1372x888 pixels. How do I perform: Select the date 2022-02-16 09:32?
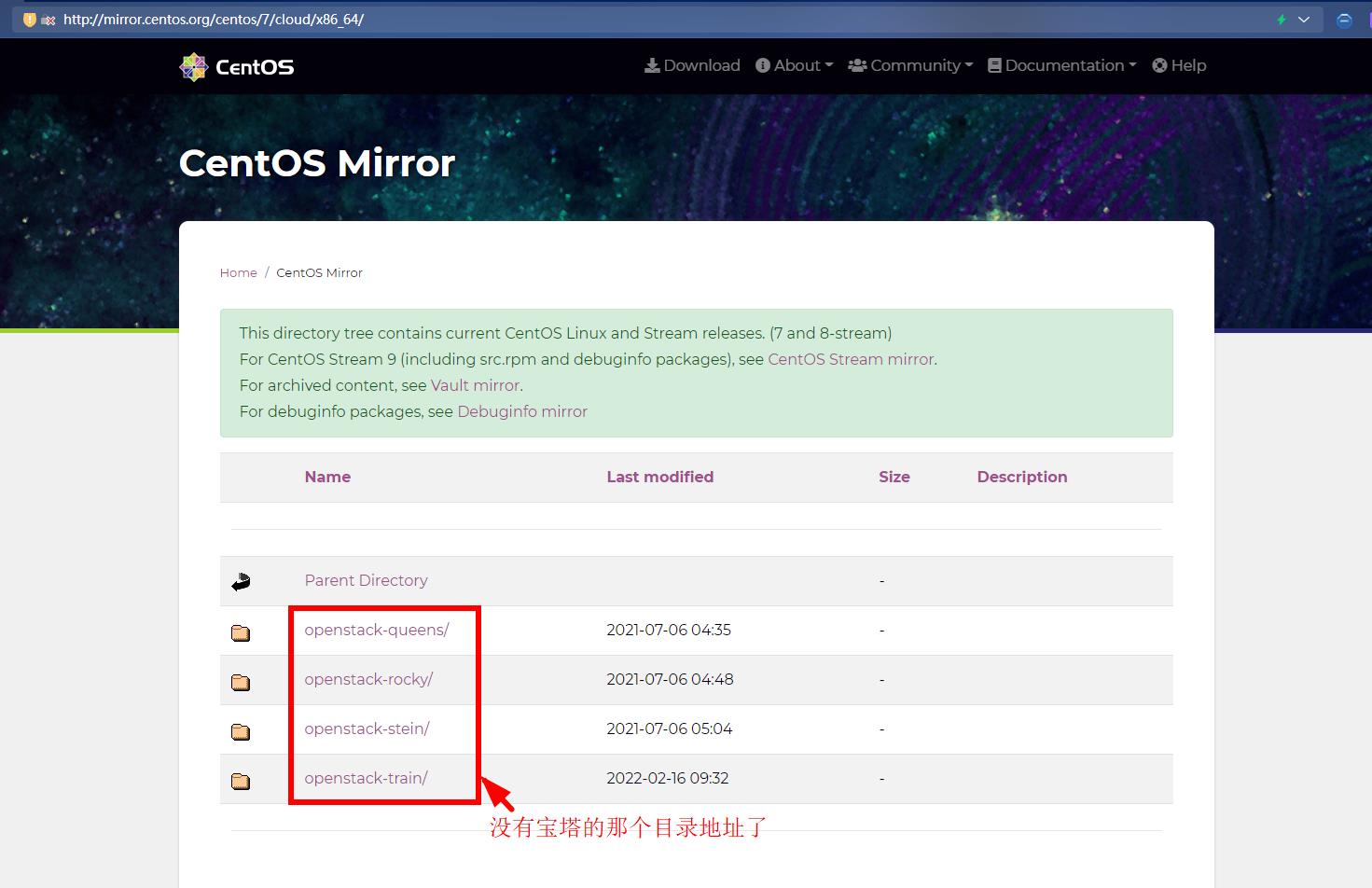click(668, 778)
